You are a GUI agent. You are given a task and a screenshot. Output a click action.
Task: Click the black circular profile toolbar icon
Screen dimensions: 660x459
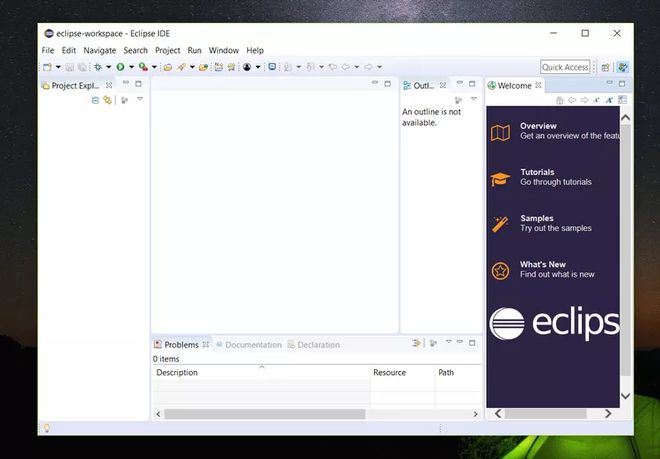pyautogui.click(x=247, y=67)
